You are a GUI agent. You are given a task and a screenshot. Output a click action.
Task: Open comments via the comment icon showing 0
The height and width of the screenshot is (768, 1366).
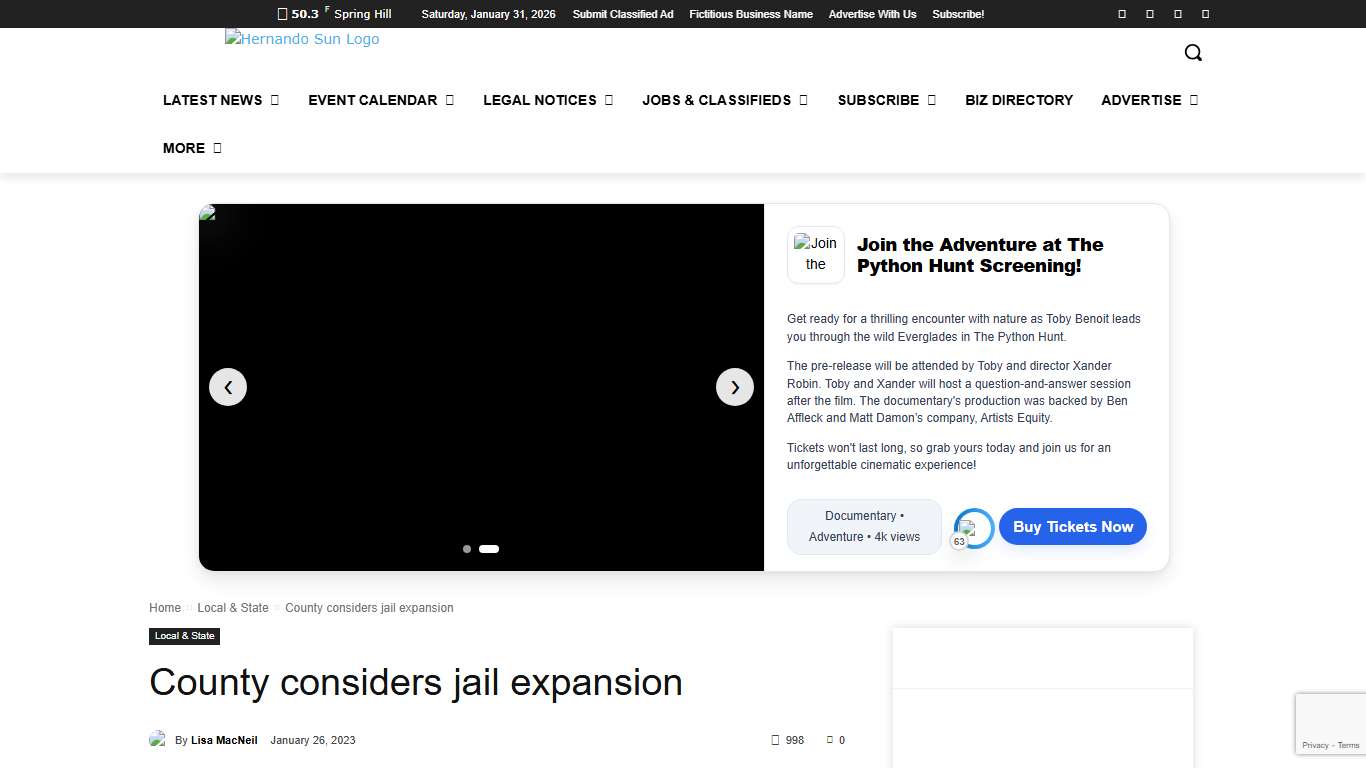829,740
